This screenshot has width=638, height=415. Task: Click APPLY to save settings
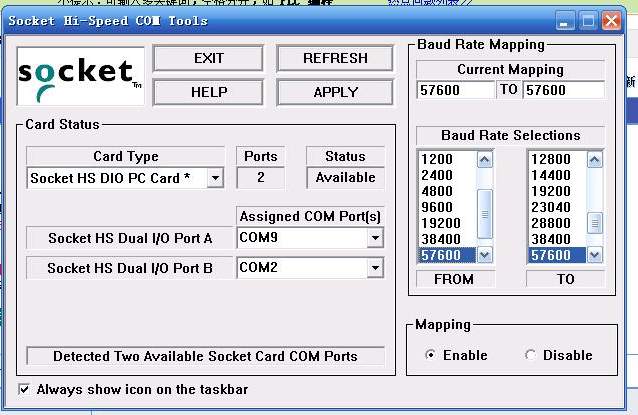pos(335,92)
